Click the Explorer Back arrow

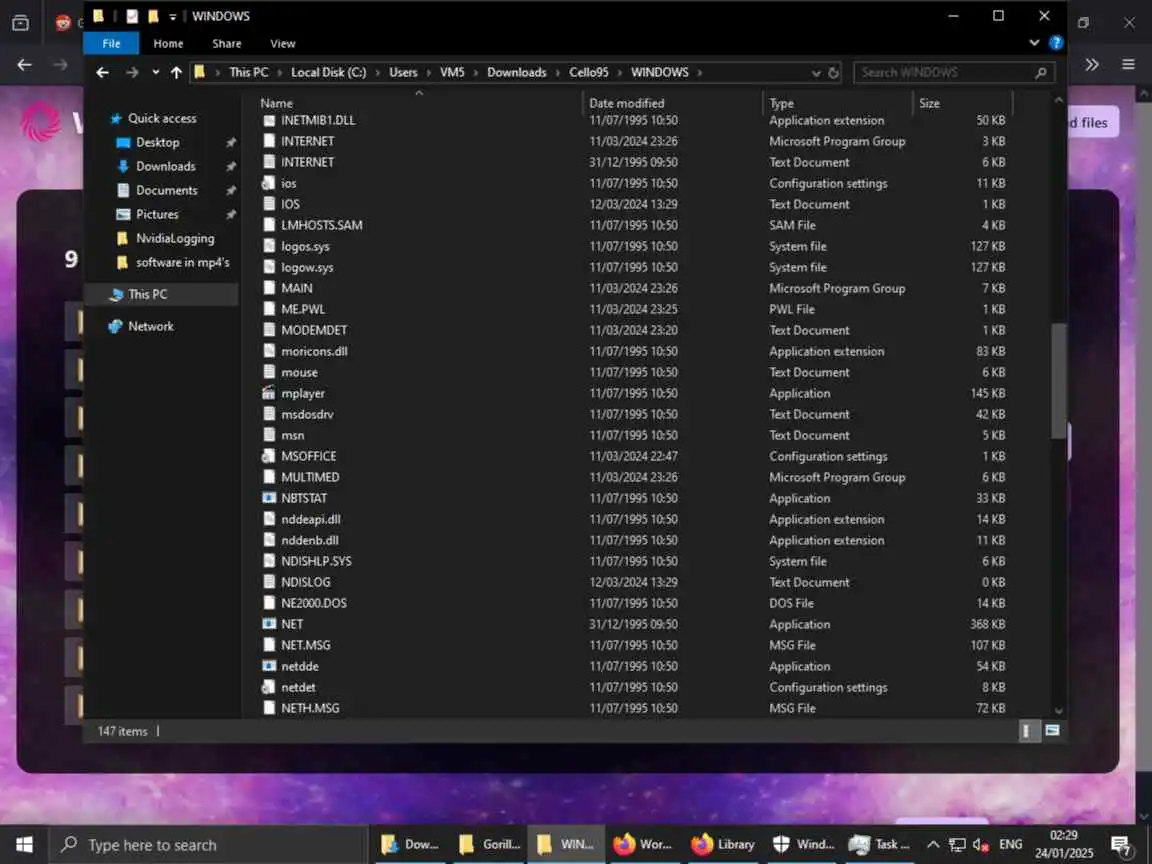coord(102,72)
